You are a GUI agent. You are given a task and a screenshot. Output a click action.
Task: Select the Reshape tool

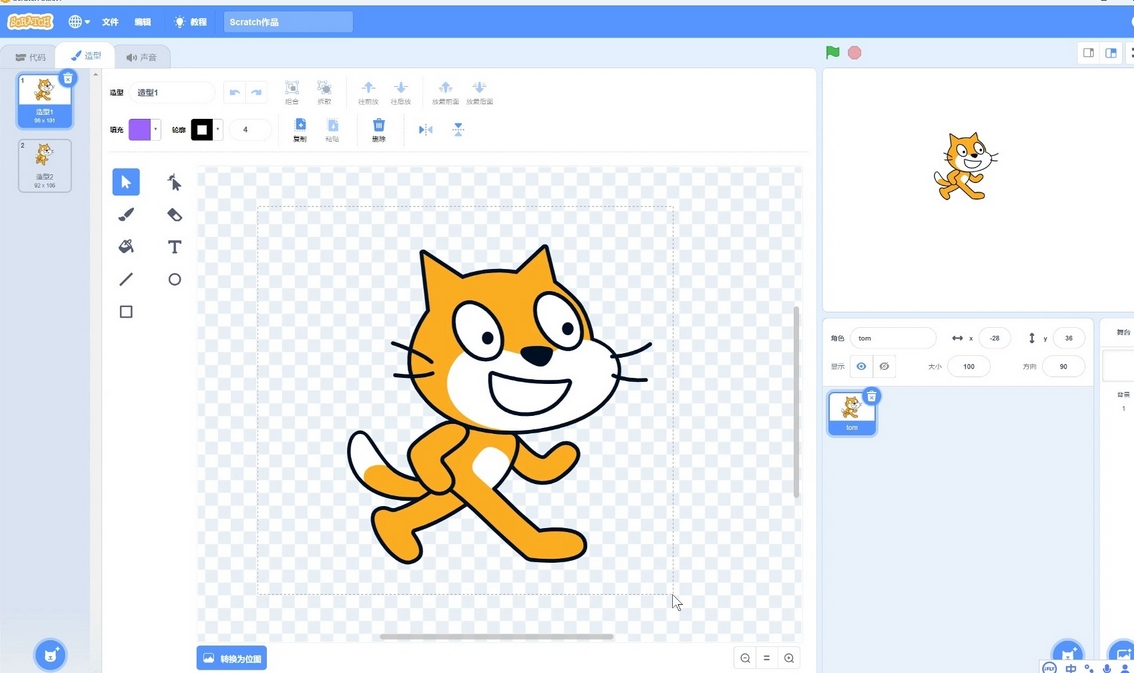174,182
